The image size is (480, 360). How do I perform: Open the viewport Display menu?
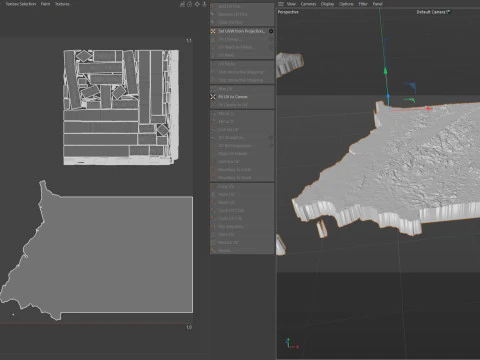(327, 4)
